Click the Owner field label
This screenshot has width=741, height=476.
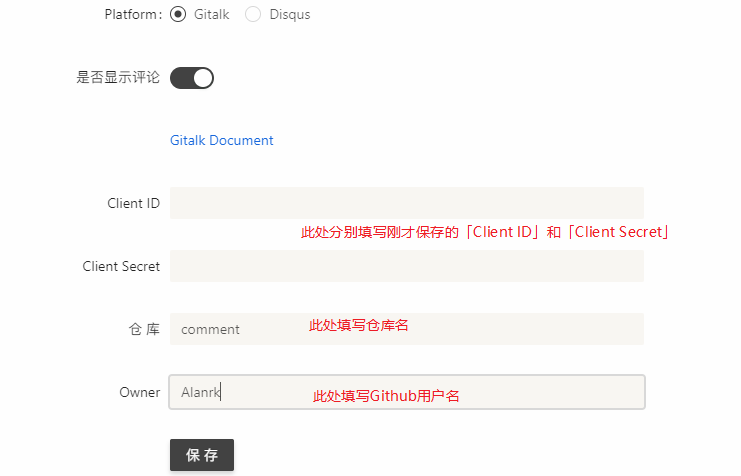click(x=140, y=392)
